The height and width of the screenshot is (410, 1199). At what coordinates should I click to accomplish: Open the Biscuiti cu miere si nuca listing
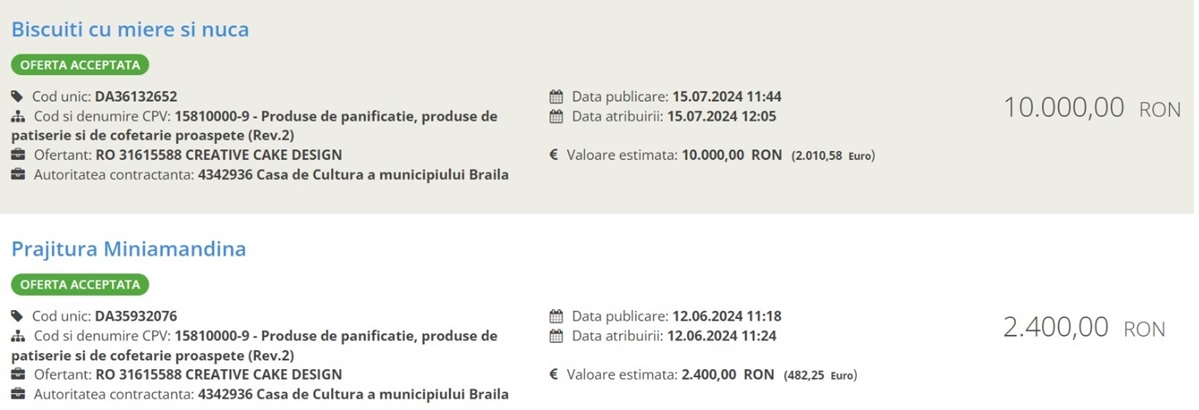click(130, 30)
